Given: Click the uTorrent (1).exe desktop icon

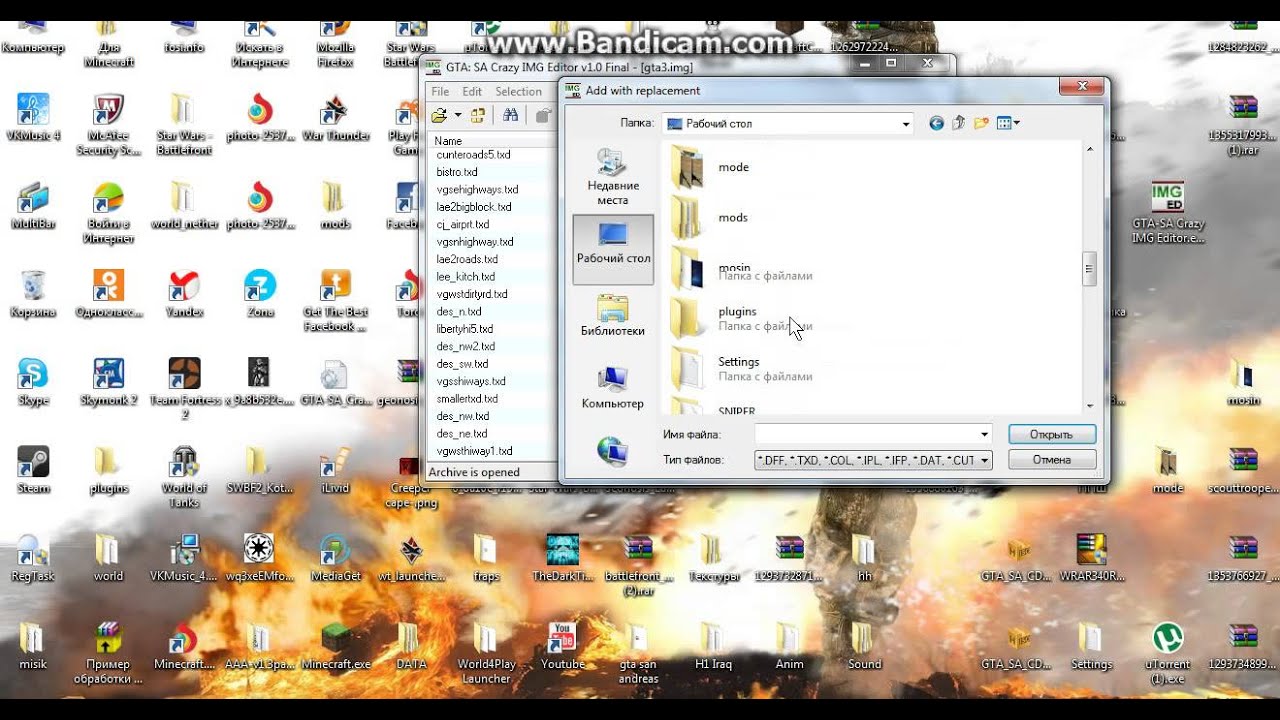Looking at the screenshot, I should [1168, 652].
